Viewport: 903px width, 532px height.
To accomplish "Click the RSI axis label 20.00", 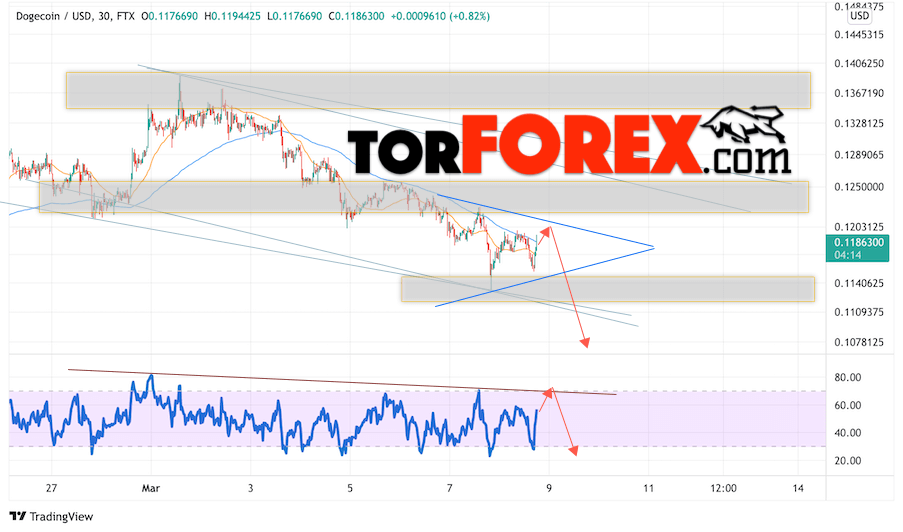I will tap(848, 461).
